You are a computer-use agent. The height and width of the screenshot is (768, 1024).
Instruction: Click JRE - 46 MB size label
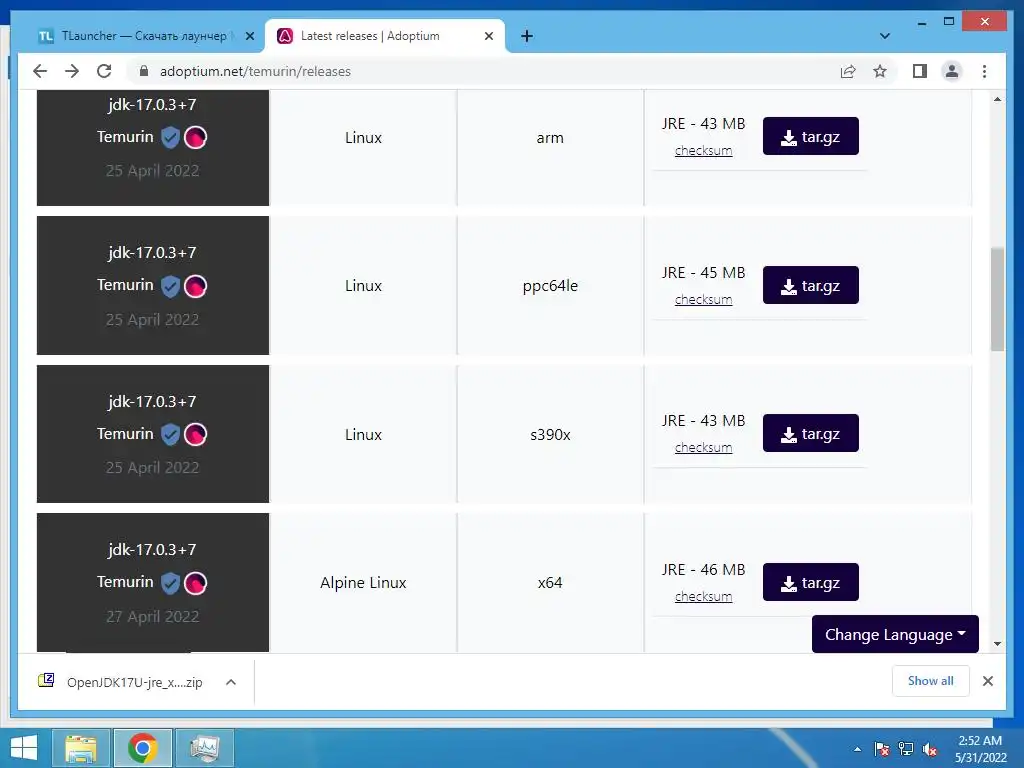[703, 569]
